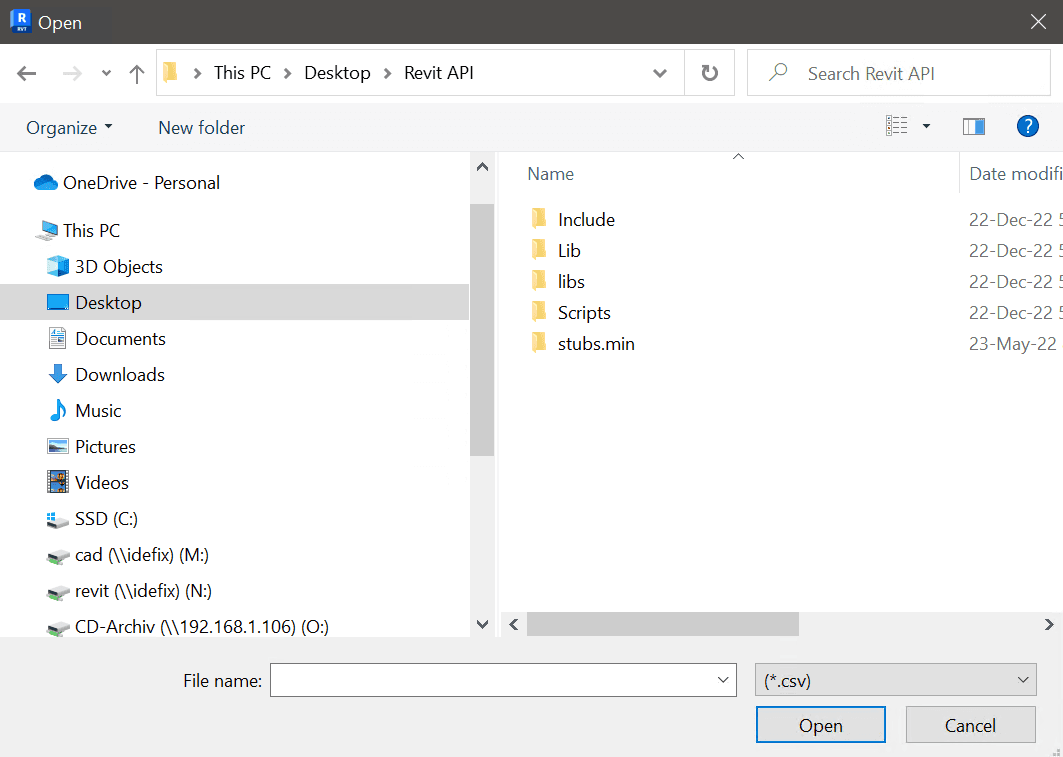Image resolution: width=1063 pixels, height=757 pixels.
Task: Open 3D Objects in the navigation pane
Action: click(x=119, y=266)
